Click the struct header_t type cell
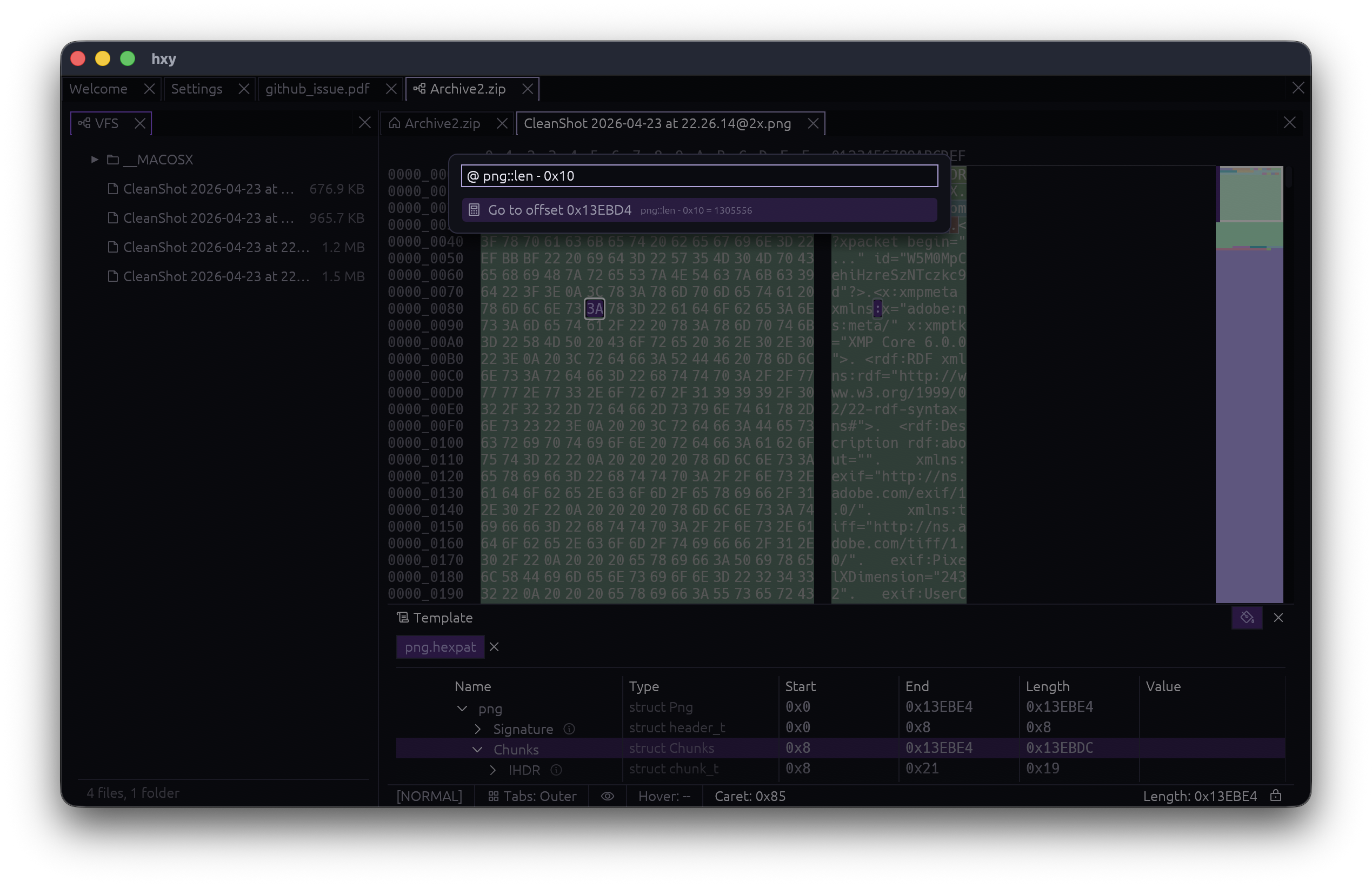This screenshot has width=1372, height=887. [677, 728]
